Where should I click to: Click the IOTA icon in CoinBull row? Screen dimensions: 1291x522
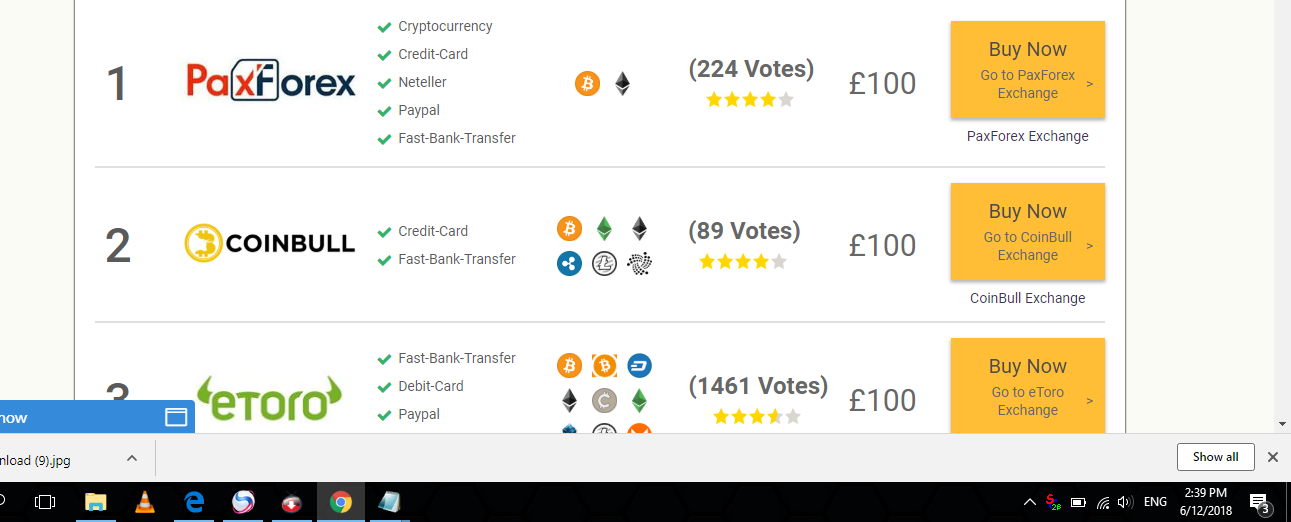tap(639, 264)
